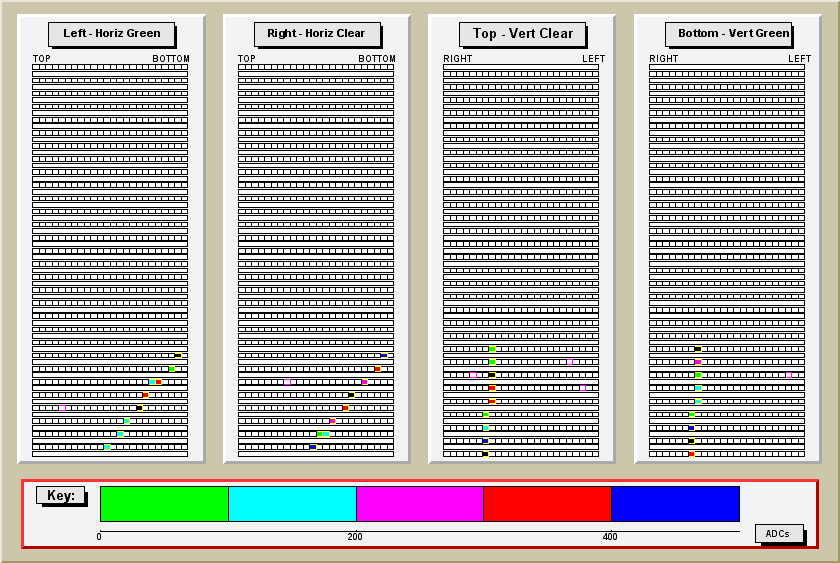Screen dimensions: 840x563
Task: Select the red swatch in the Key bar
Action: 548,504
